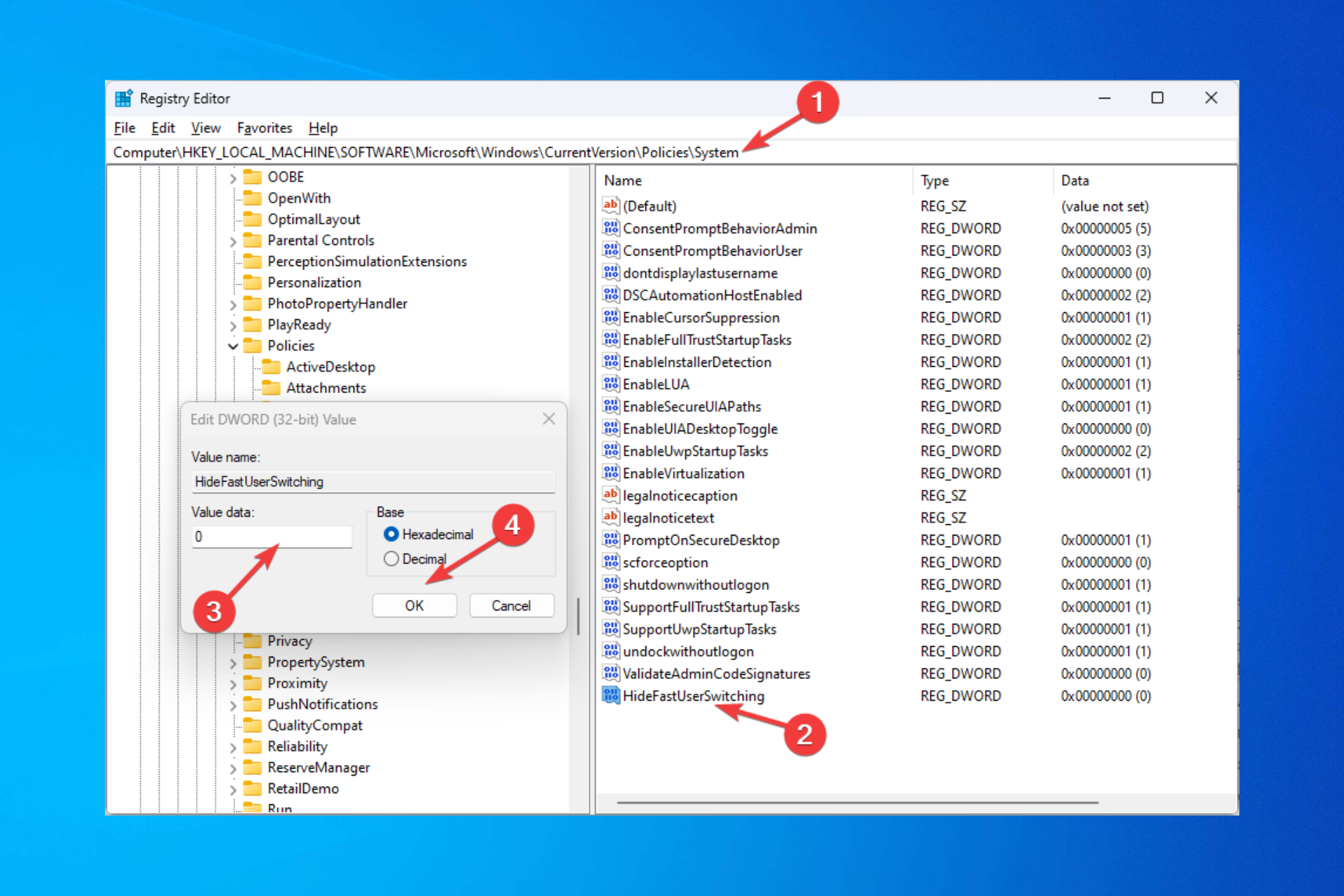
Task: Click the ConsentPromptBehaviorAdmin DWORD icon
Action: point(610,227)
